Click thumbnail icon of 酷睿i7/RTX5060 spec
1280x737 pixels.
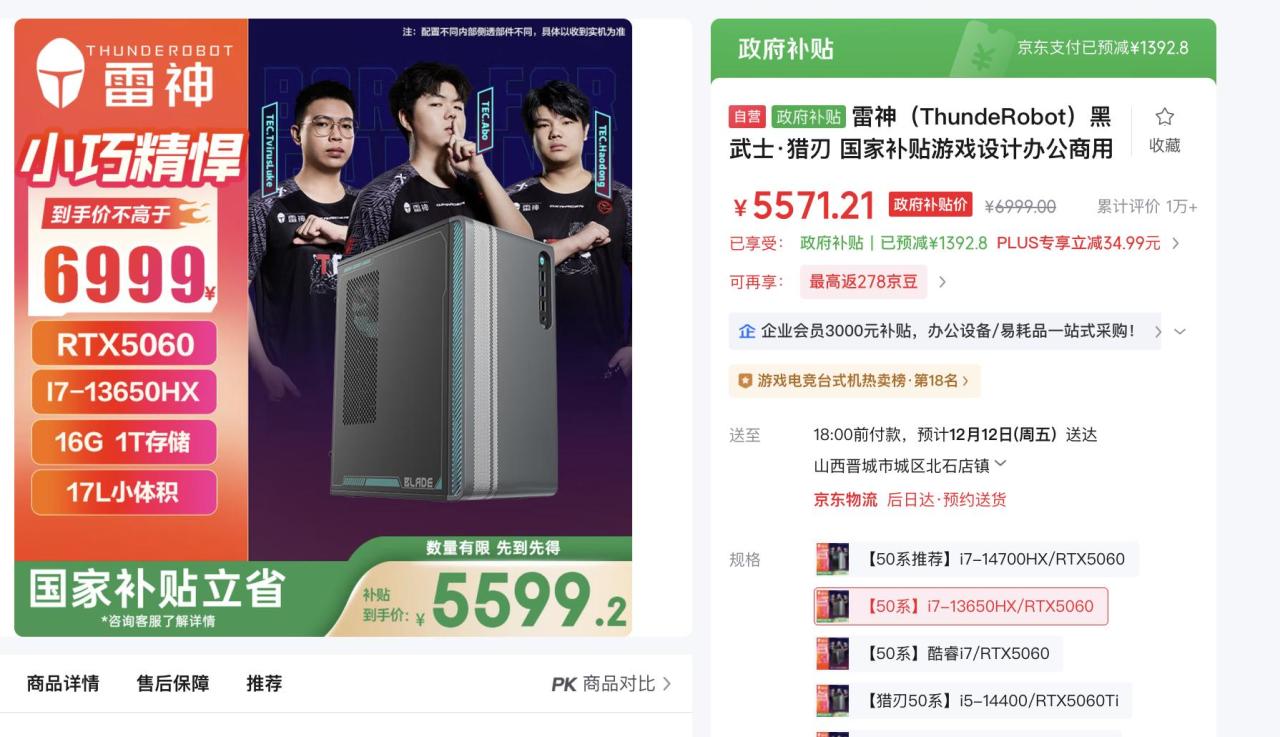[832, 654]
